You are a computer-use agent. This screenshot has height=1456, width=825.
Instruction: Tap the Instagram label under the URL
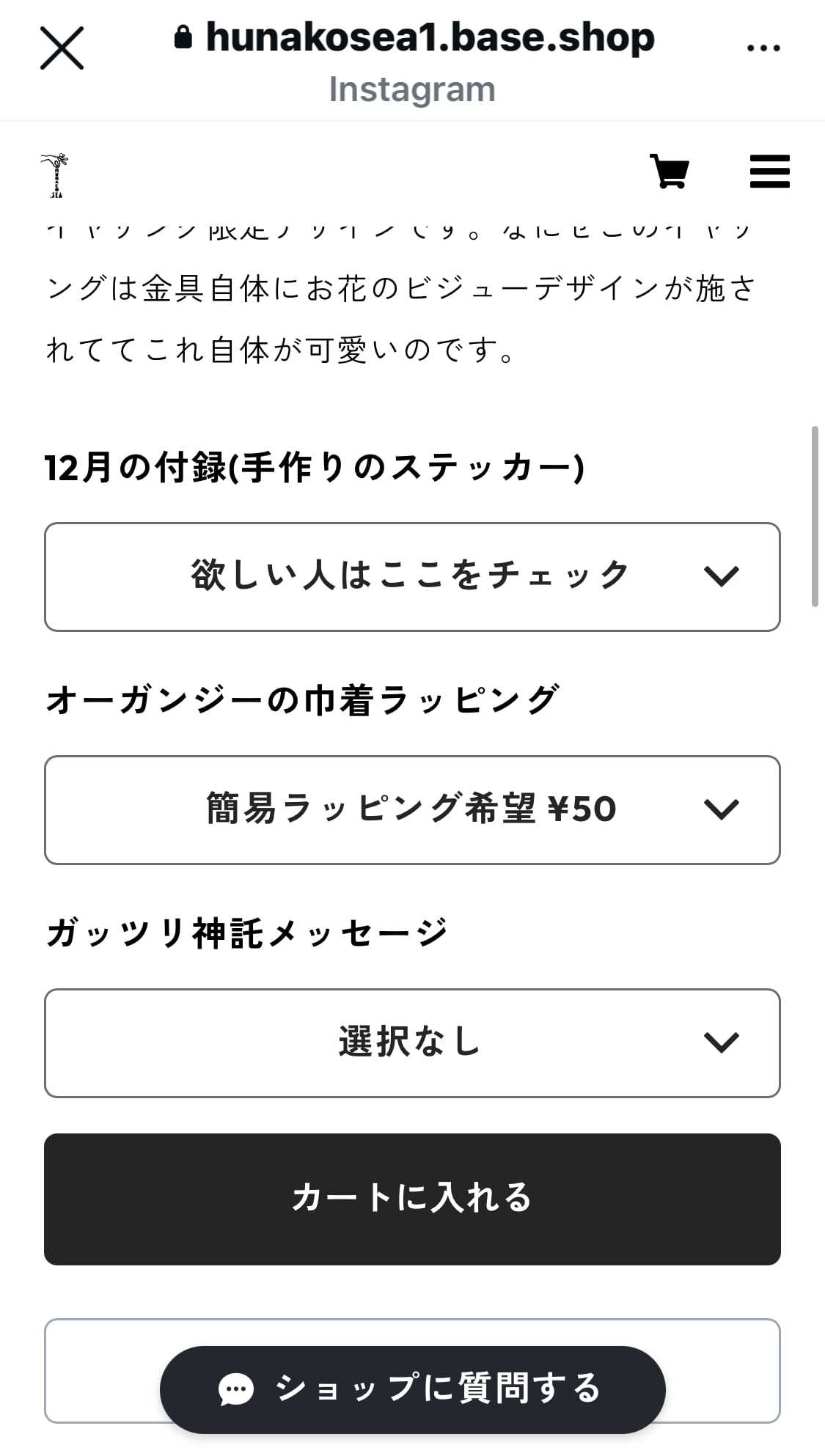coord(411,89)
